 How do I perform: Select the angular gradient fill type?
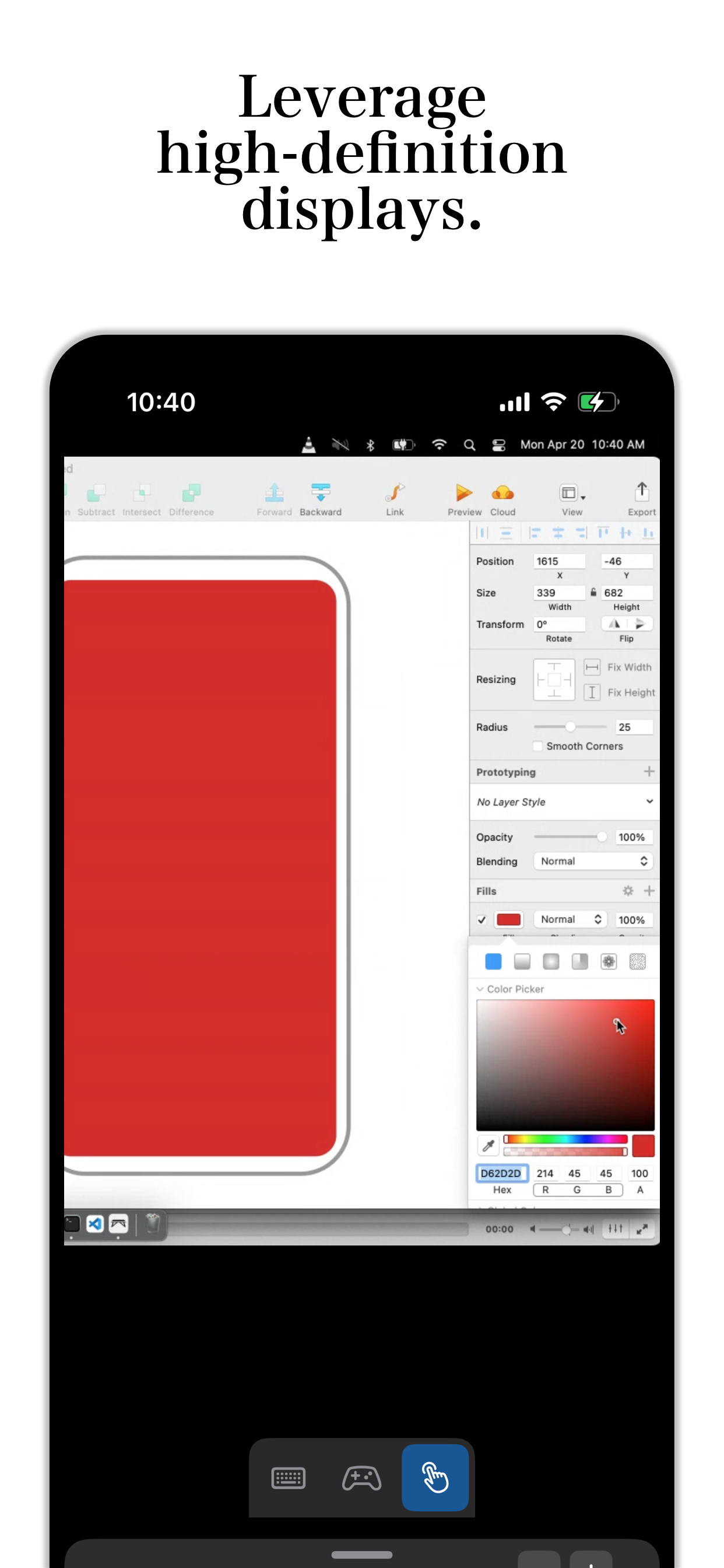pos(580,962)
